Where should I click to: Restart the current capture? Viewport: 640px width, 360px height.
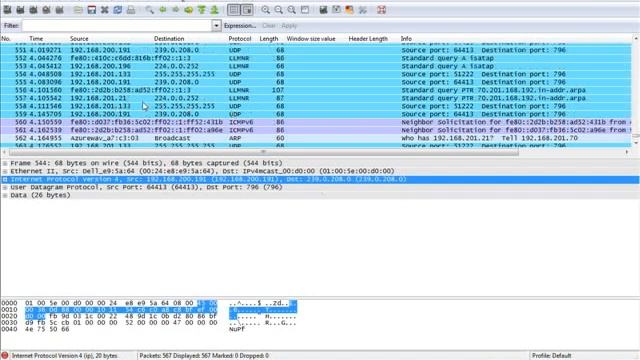coord(60,10)
